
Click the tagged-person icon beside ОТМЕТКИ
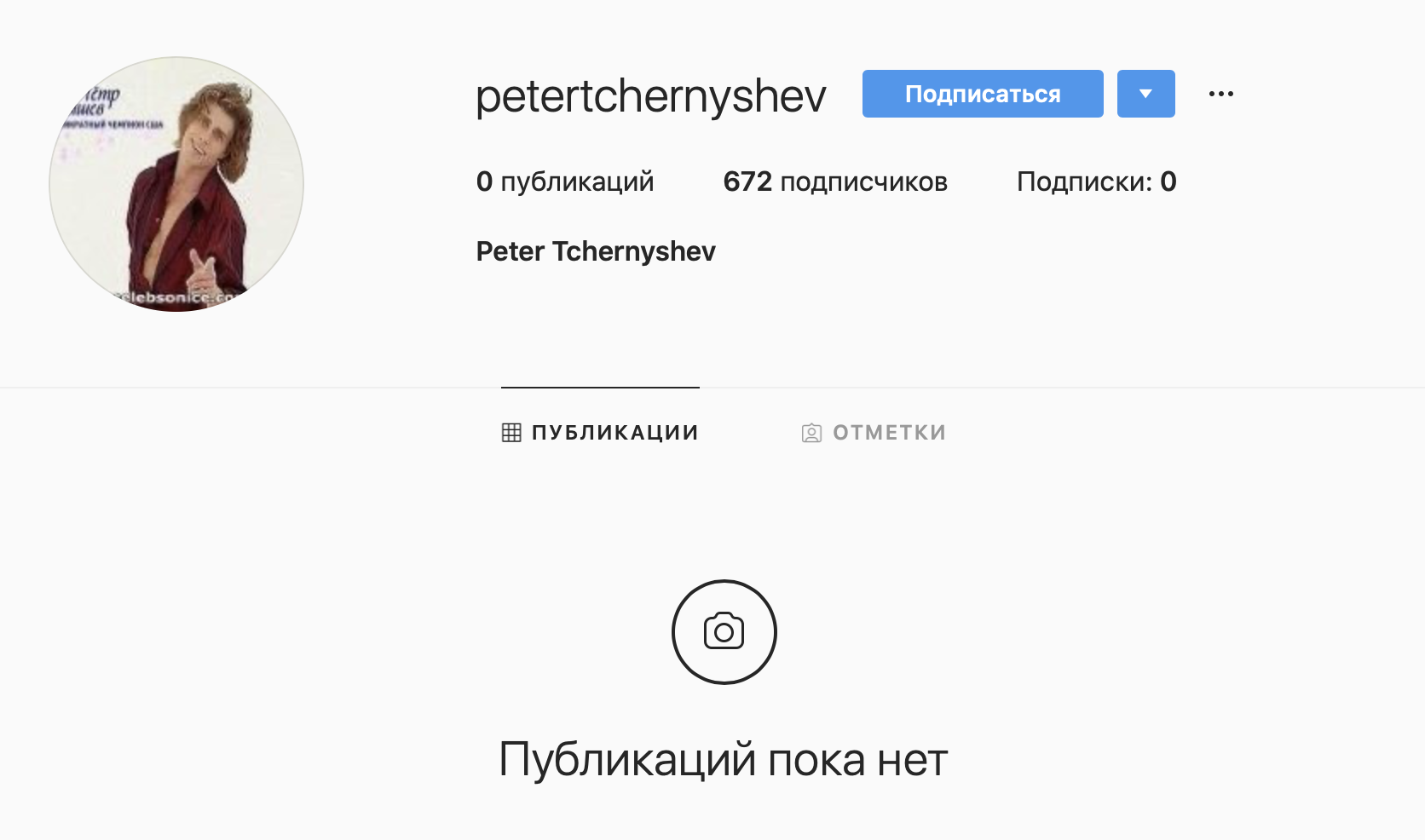pos(811,433)
